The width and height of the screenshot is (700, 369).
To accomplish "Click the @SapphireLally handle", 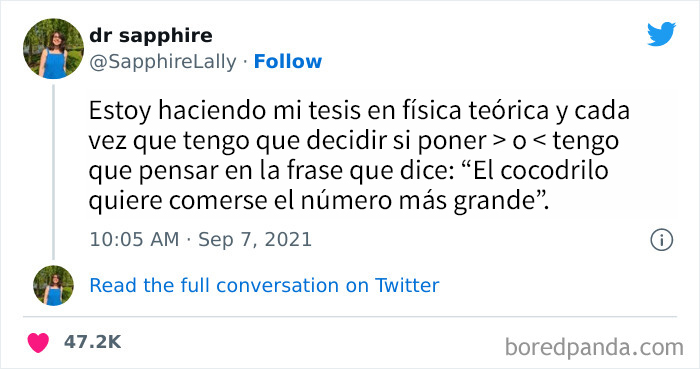I will (163, 62).
